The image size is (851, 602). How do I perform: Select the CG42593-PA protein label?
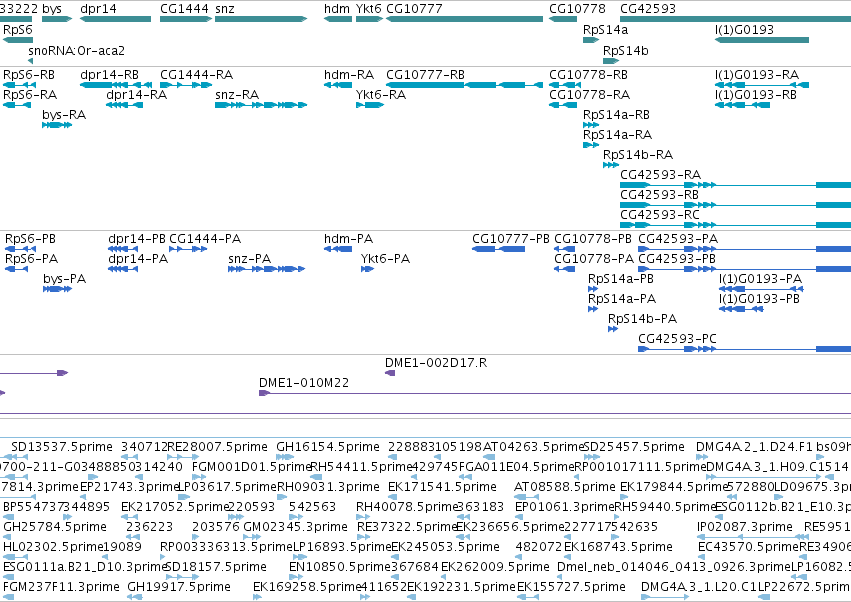click(x=678, y=238)
